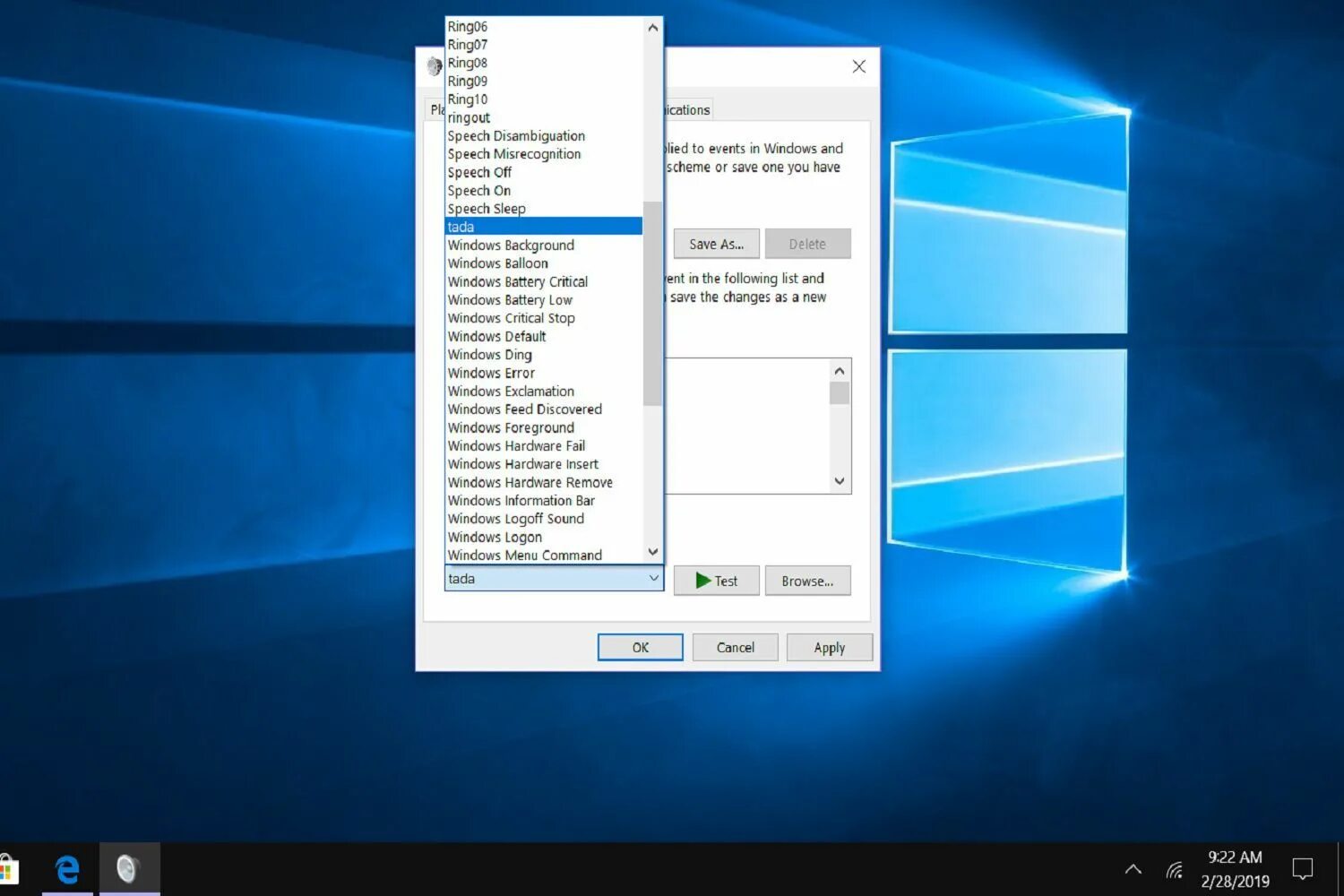Select Windows Battery Low sound
1344x896 pixels.
[544, 300]
